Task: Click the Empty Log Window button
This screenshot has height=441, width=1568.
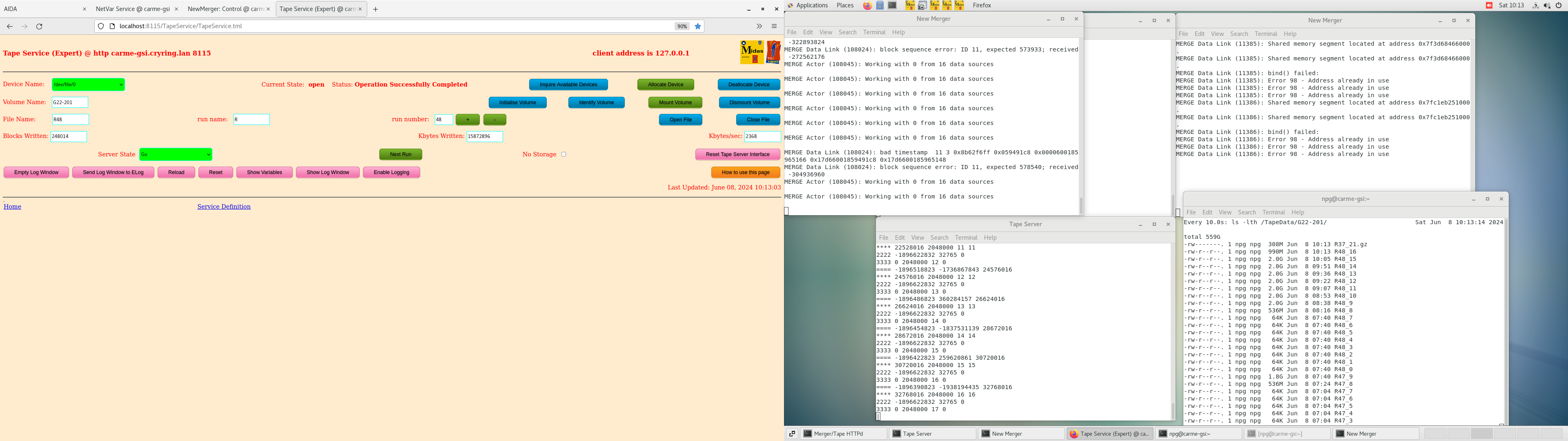Action: pos(36,172)
